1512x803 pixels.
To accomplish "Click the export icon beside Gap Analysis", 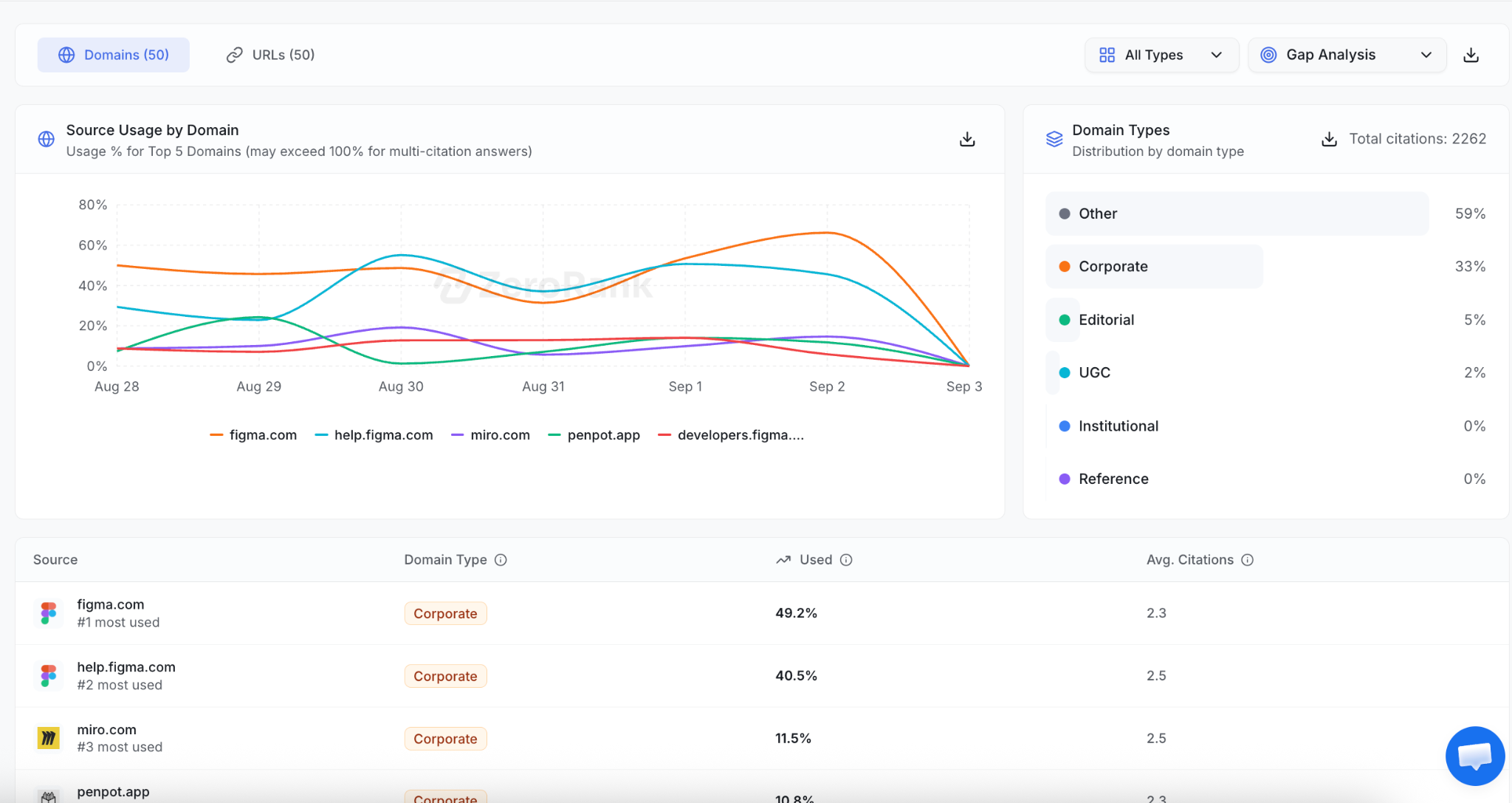I will 1471,55.
